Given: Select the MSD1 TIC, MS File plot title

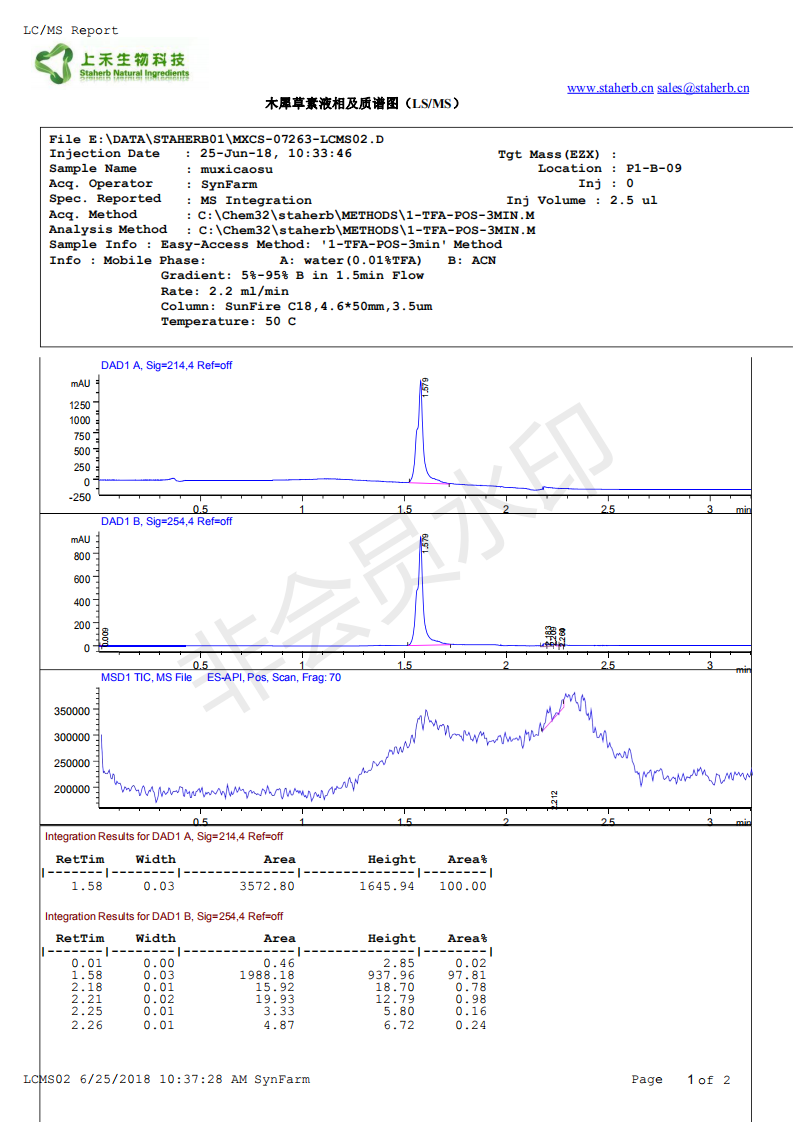Looking at the screenshot, I should click(220, 677).
